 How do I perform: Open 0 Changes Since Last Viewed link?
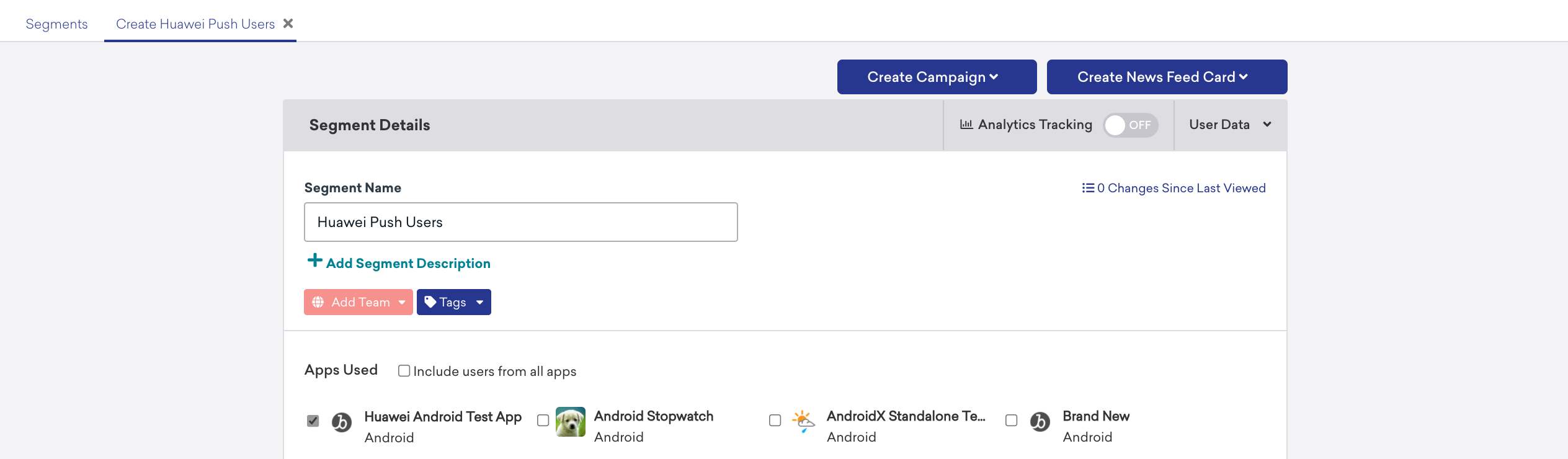coord(1174,188)
